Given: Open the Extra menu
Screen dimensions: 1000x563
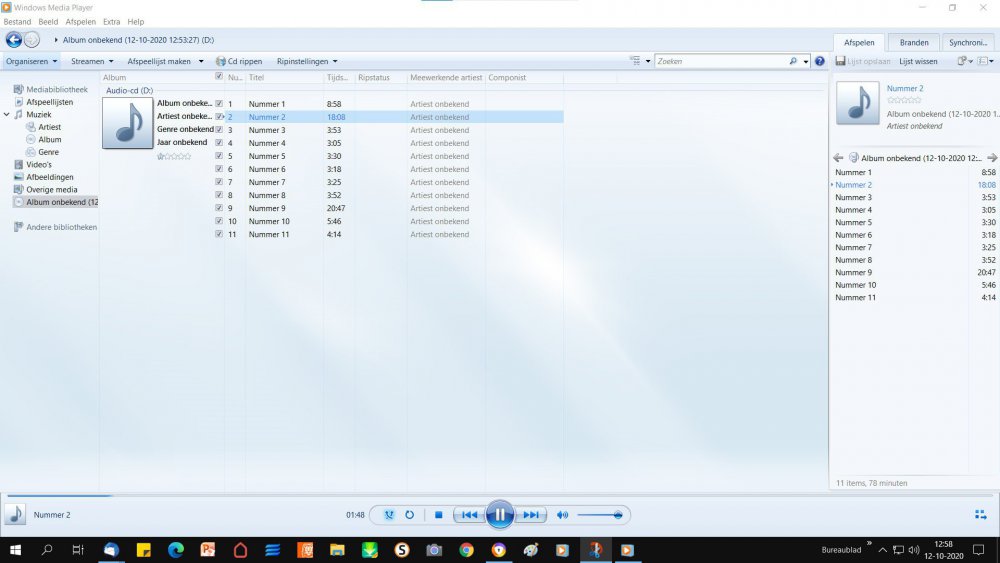Looking at the screenshot, I should coord(112,22).
